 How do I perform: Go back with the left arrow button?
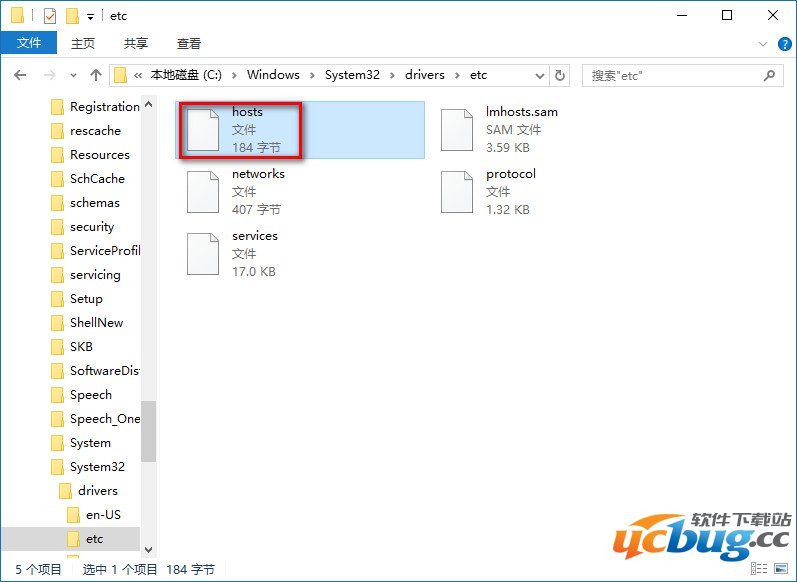pyautogui.click(x=20, y=75)
